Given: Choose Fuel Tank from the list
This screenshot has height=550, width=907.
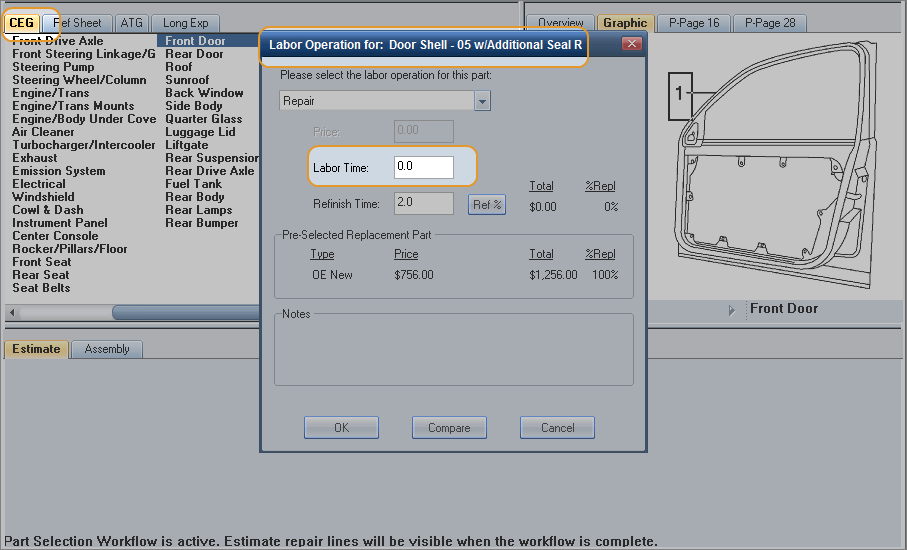Looking at the screenshot, I should click(x=193, y=184).
